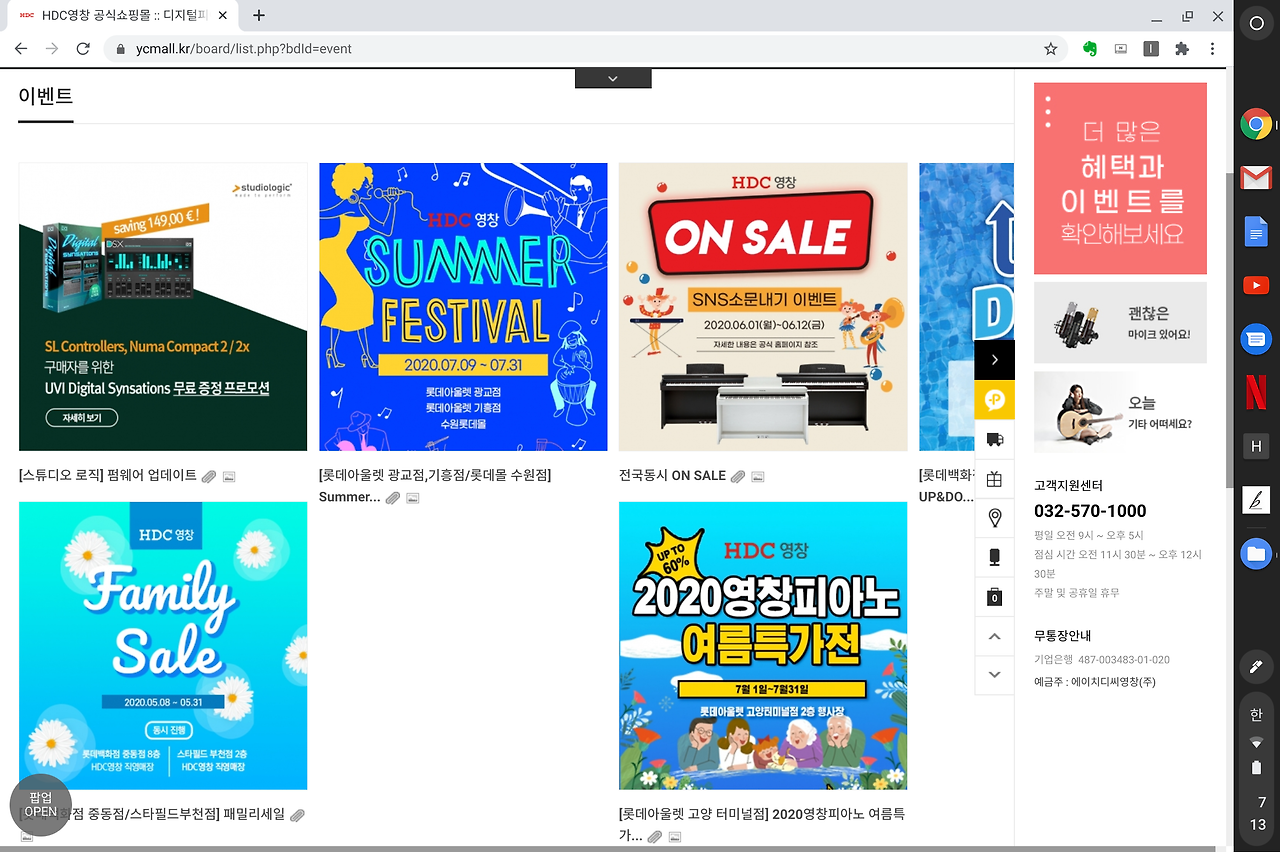Open the H app on the shelf
The width and height of the screenshot is (1280, 852).
click(1256, 446)
